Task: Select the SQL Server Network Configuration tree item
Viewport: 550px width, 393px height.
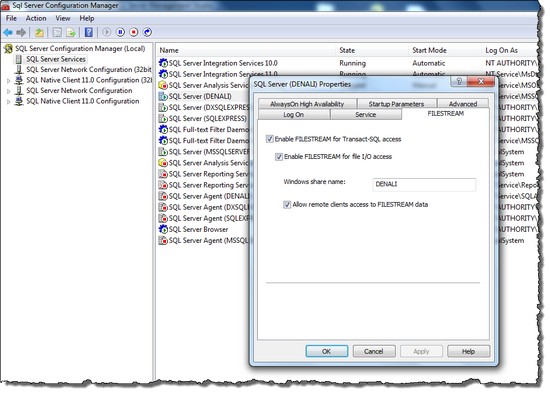Action: pyautogui.click(x=79, y=91)
